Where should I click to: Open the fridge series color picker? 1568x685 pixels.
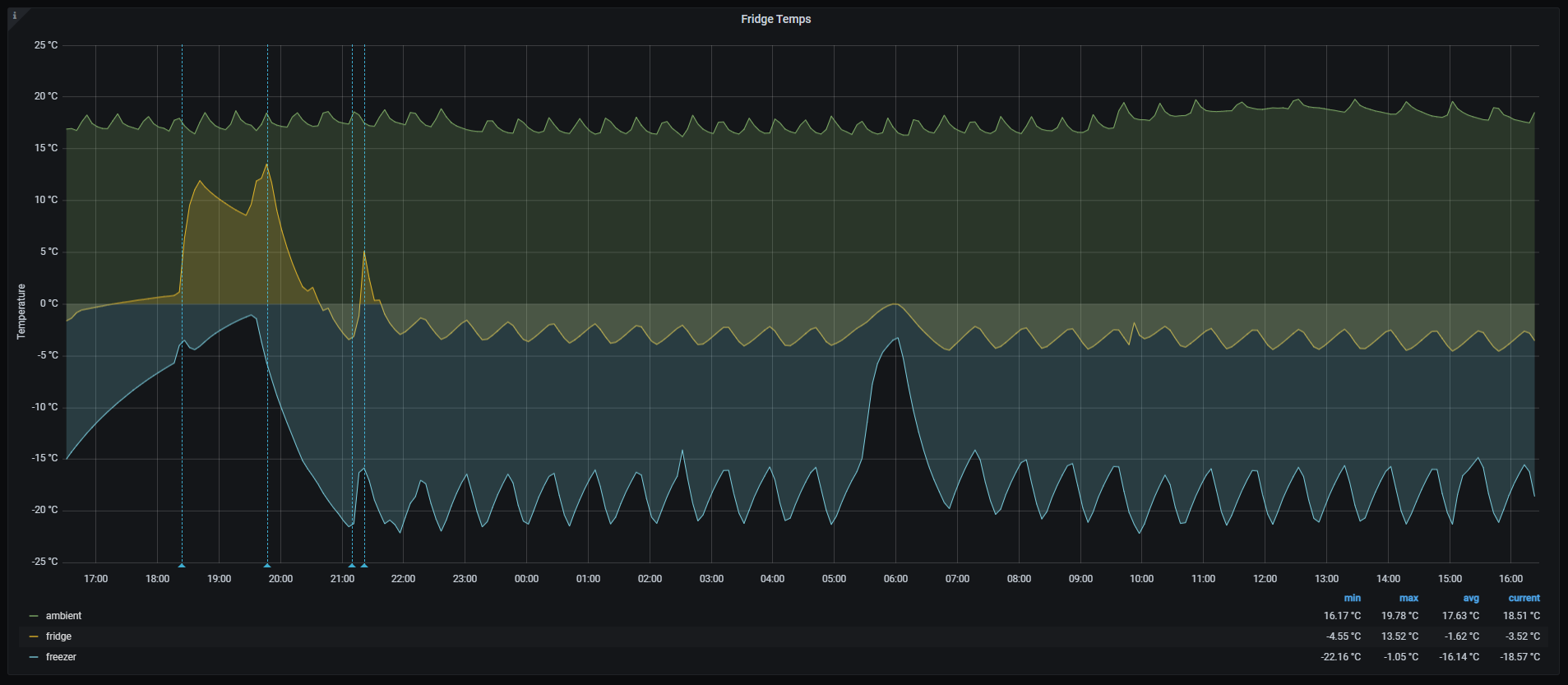(34, 636)
